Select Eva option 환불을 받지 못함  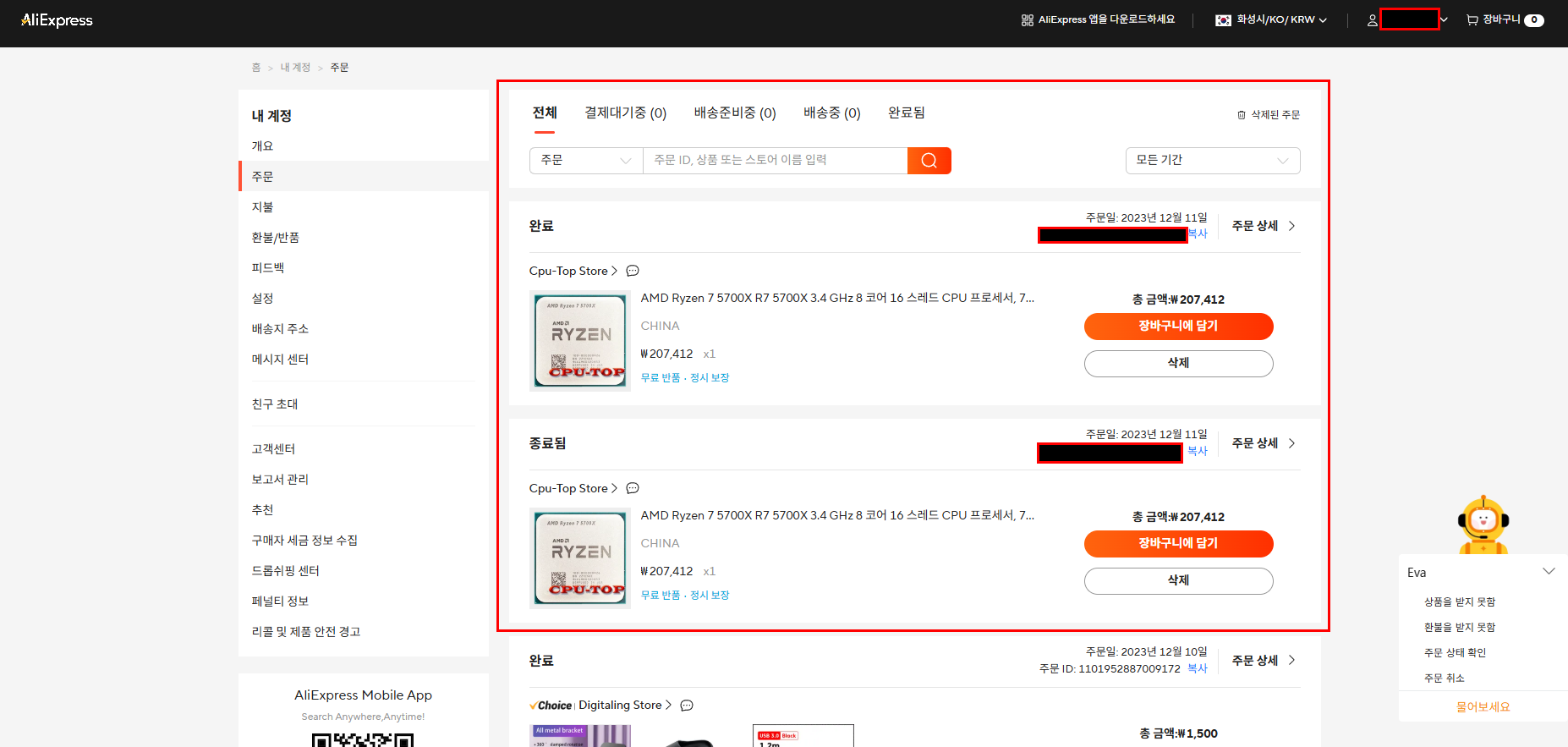(x=1460, y=627)
